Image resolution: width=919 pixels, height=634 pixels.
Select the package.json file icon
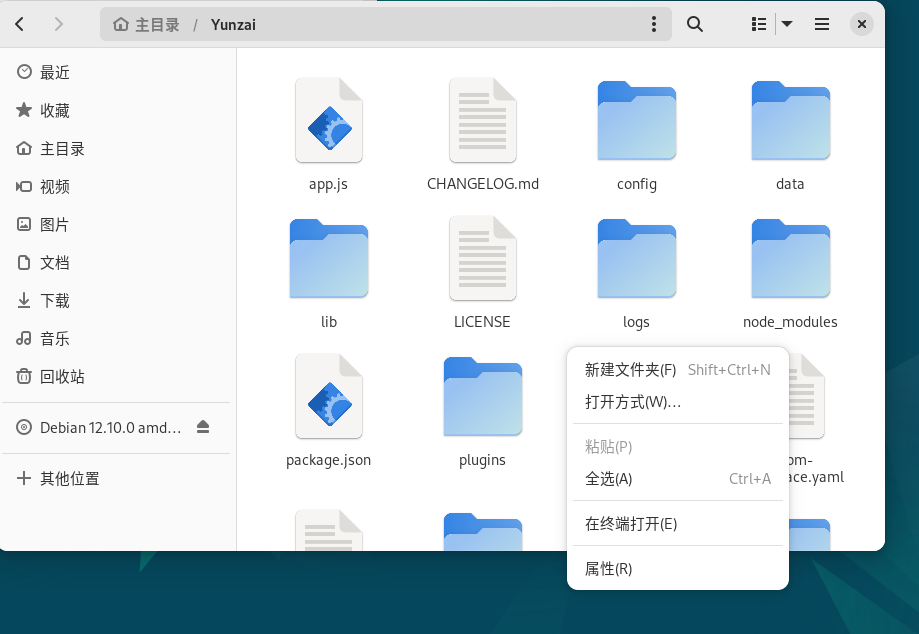328,397
